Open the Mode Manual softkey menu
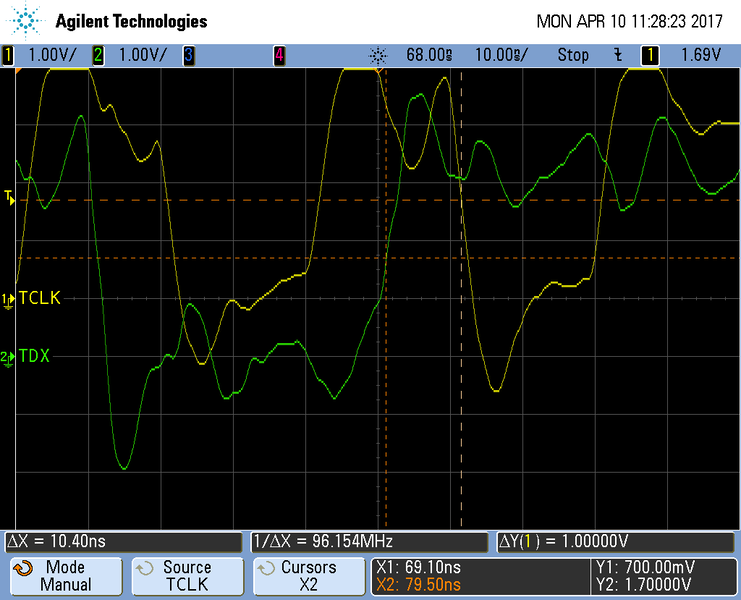The width and height of the screenshot is (741, 600). coord(64,576)
